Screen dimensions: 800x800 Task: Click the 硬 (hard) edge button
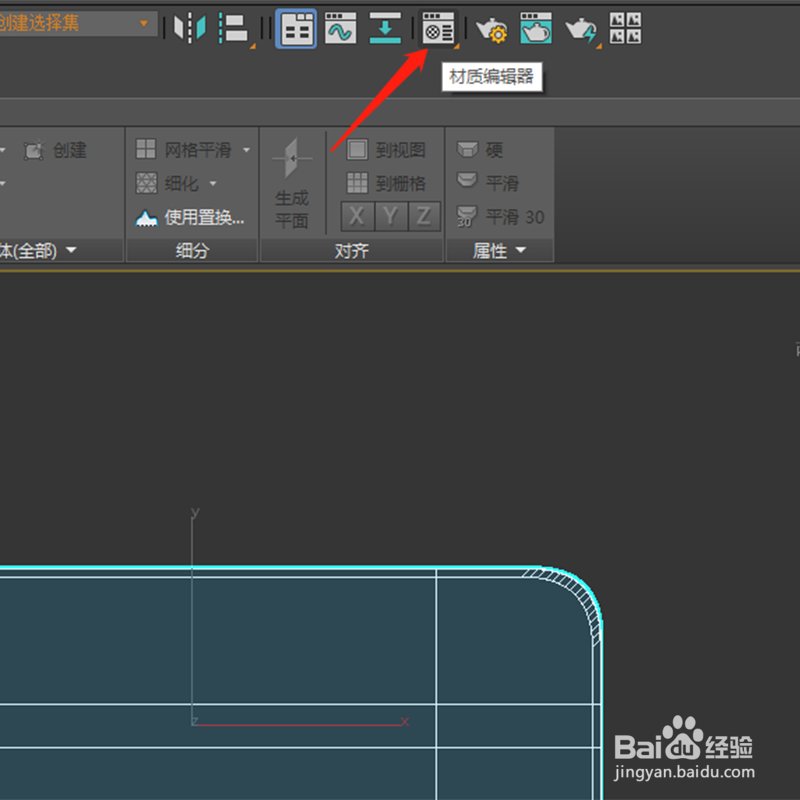click(480, 150)
